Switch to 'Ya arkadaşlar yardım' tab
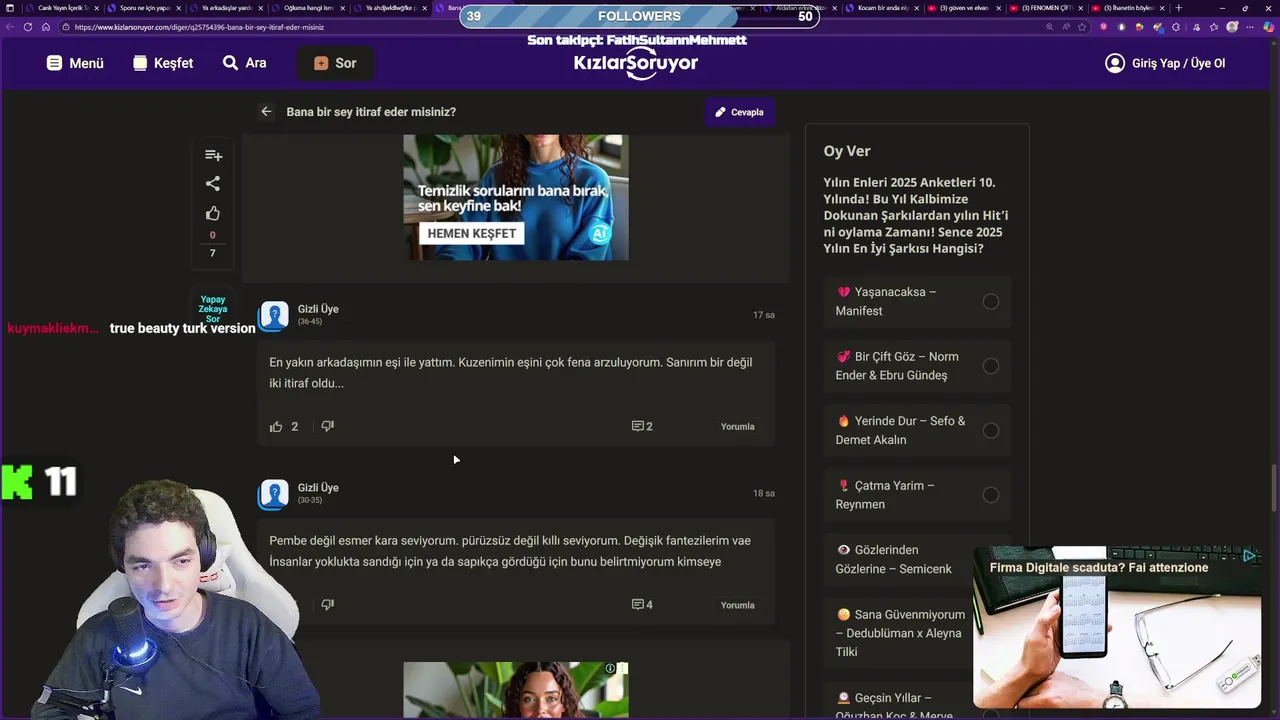Image resolution: width=1280 pixels, height=720 pixels. click(x=227, y=8)
